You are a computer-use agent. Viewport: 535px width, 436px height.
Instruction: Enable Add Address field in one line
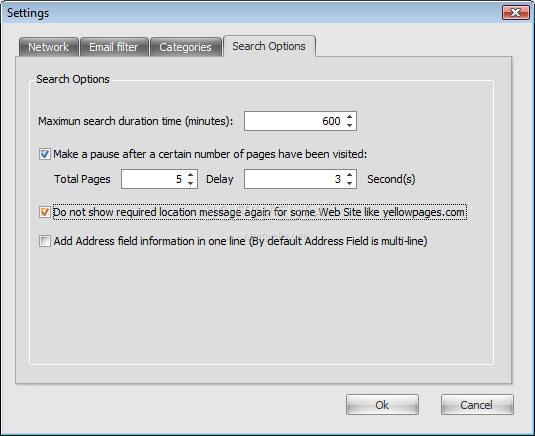click(x=45, y=241)
